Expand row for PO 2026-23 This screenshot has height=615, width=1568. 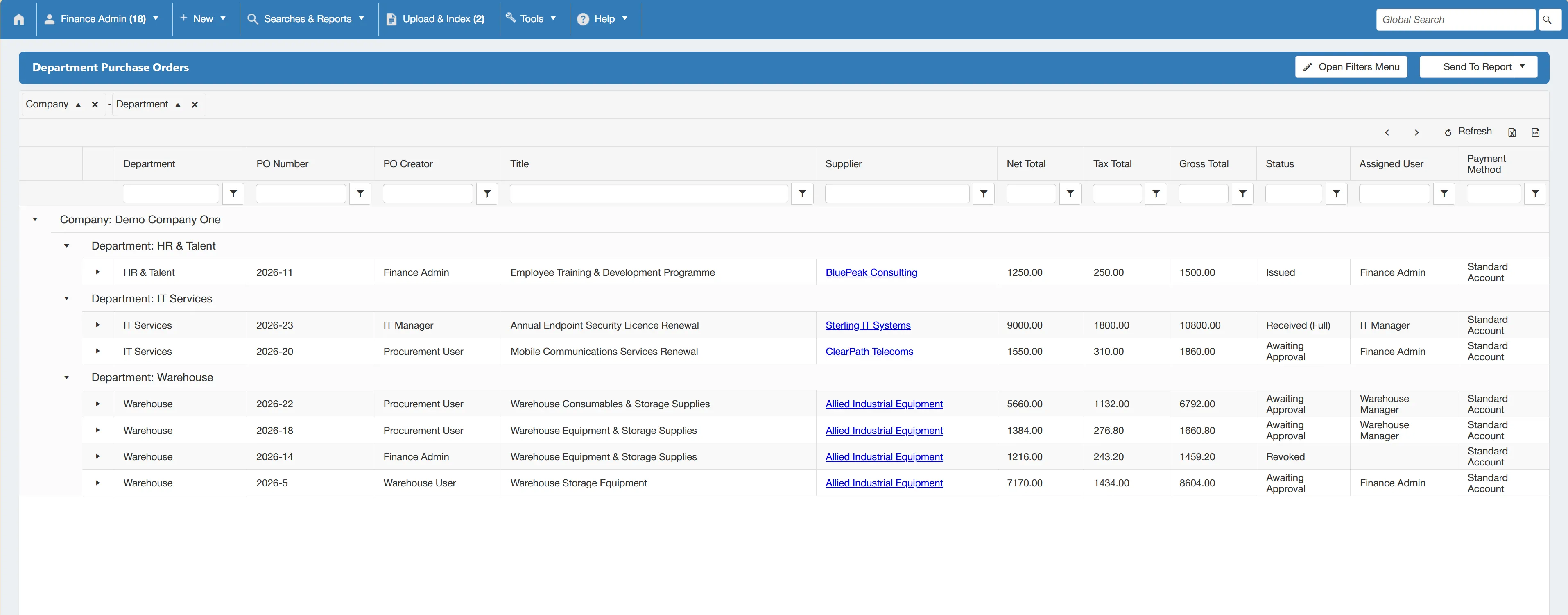pyautogui.click(x=97, y=325)
